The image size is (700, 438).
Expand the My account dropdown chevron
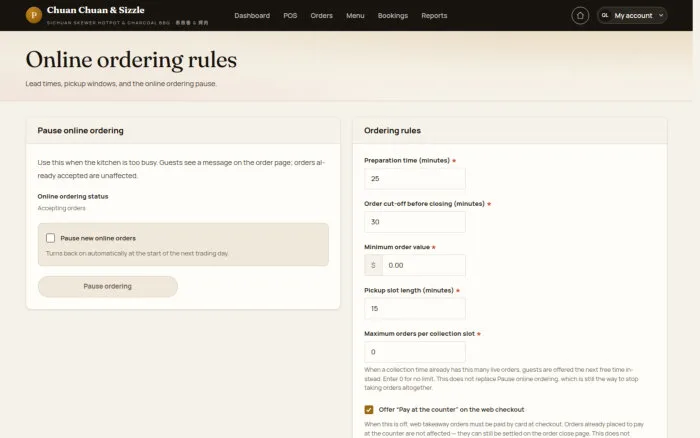[x=661, y=16]
